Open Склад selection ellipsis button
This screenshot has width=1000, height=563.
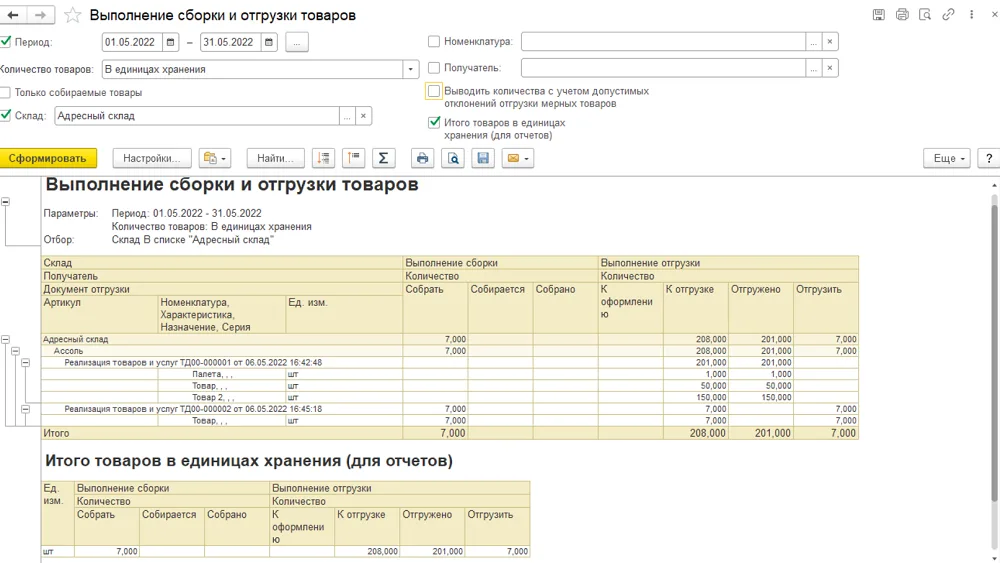click(347, 115)
